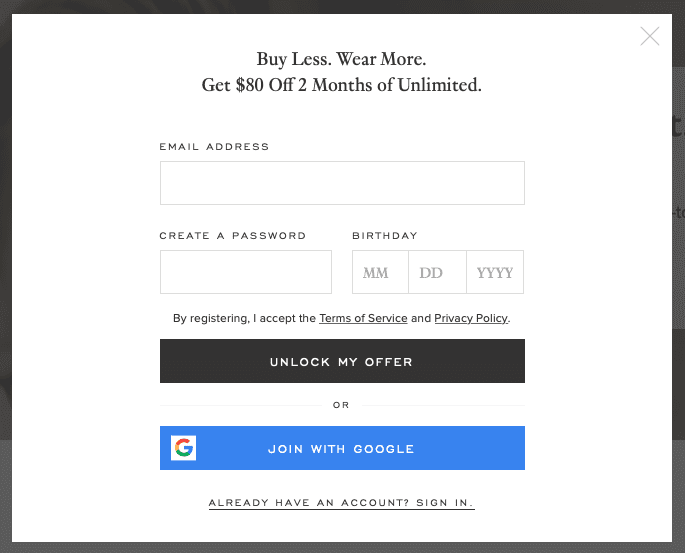This screenshot has height=553, width=685.
Task: Open the Terms of Service link
Action: pyautogui.click(x=363, y=319)
